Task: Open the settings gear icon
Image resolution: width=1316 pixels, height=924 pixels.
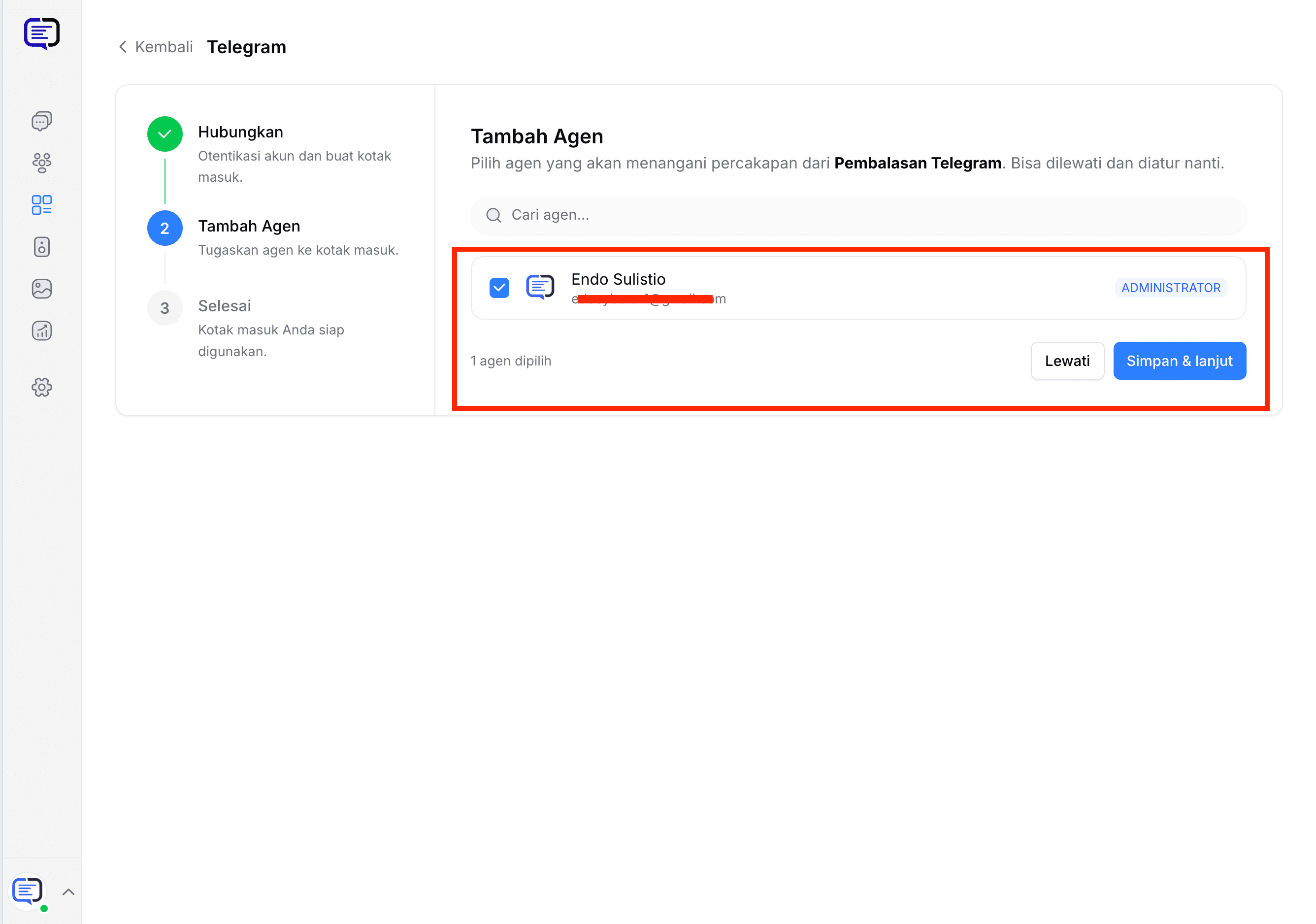Action: (x=42, y=388)
